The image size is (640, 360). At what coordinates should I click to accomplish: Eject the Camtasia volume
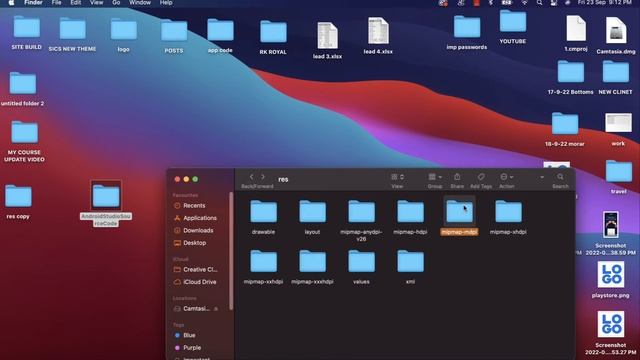pyautogui.click(x=216, y=309)
